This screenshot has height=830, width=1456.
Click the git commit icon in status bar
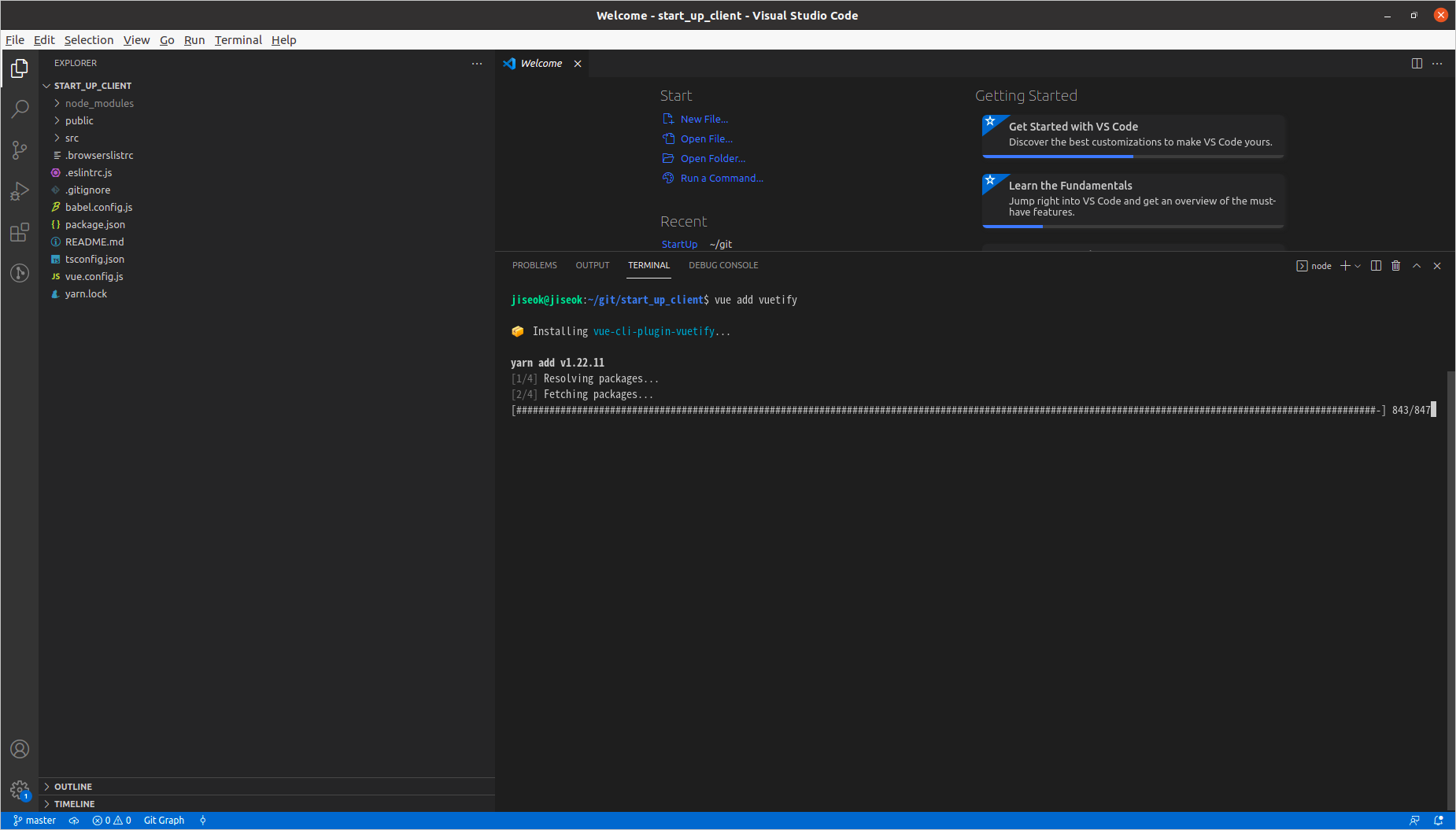(203, 821)
